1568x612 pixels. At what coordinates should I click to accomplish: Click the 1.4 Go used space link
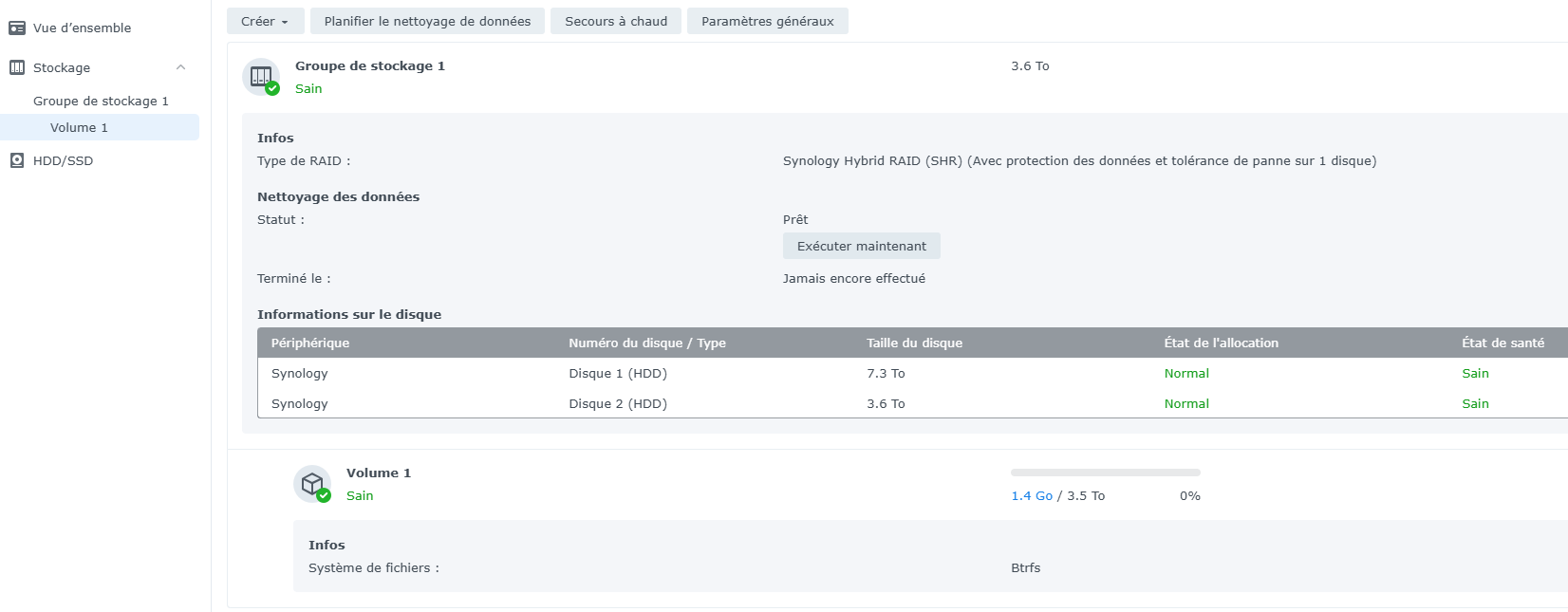pos(1031,495)
